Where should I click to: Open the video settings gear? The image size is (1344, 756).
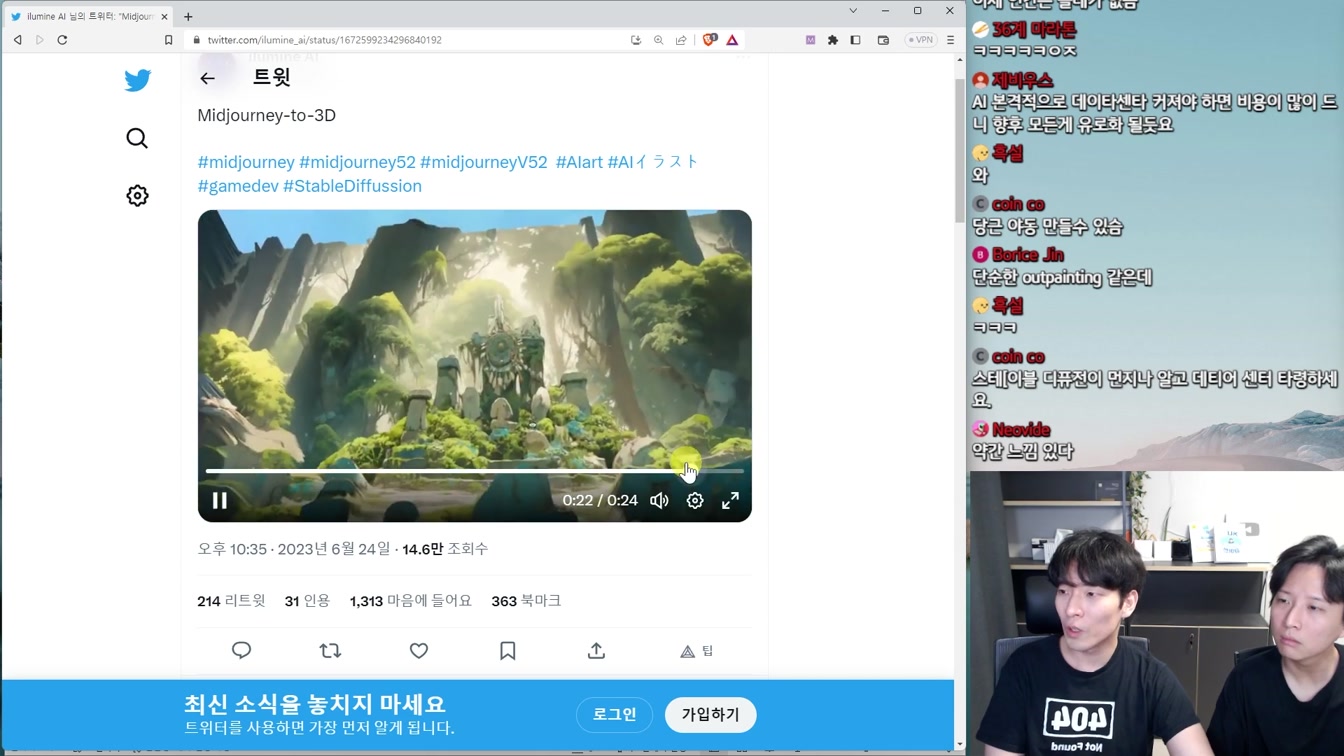pyautogui.click(x=695, y=500)
